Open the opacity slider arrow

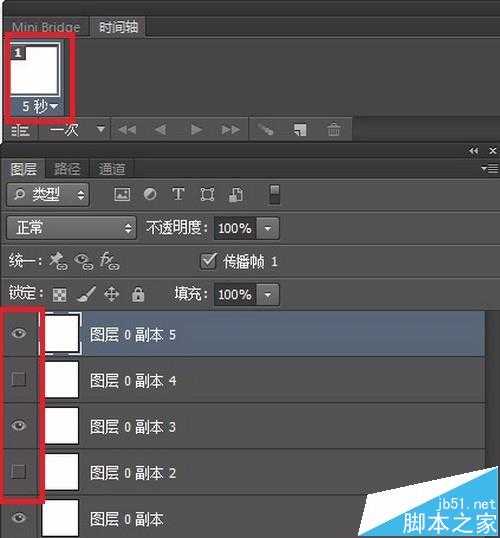(268, 228)
